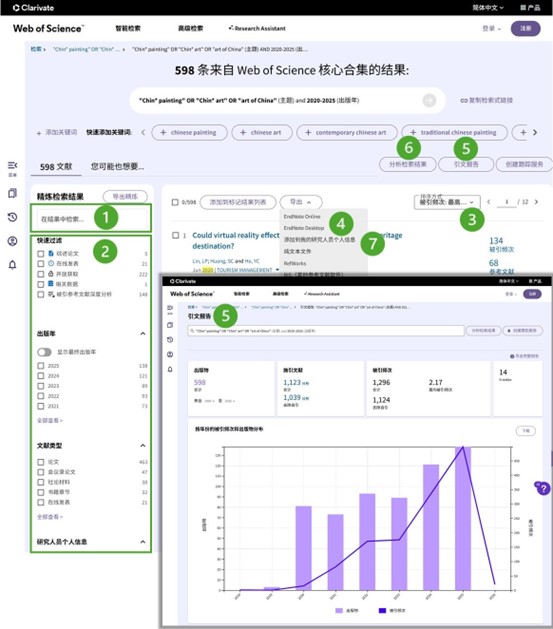
Task: Go to next results page arrow
Action: 537,202
